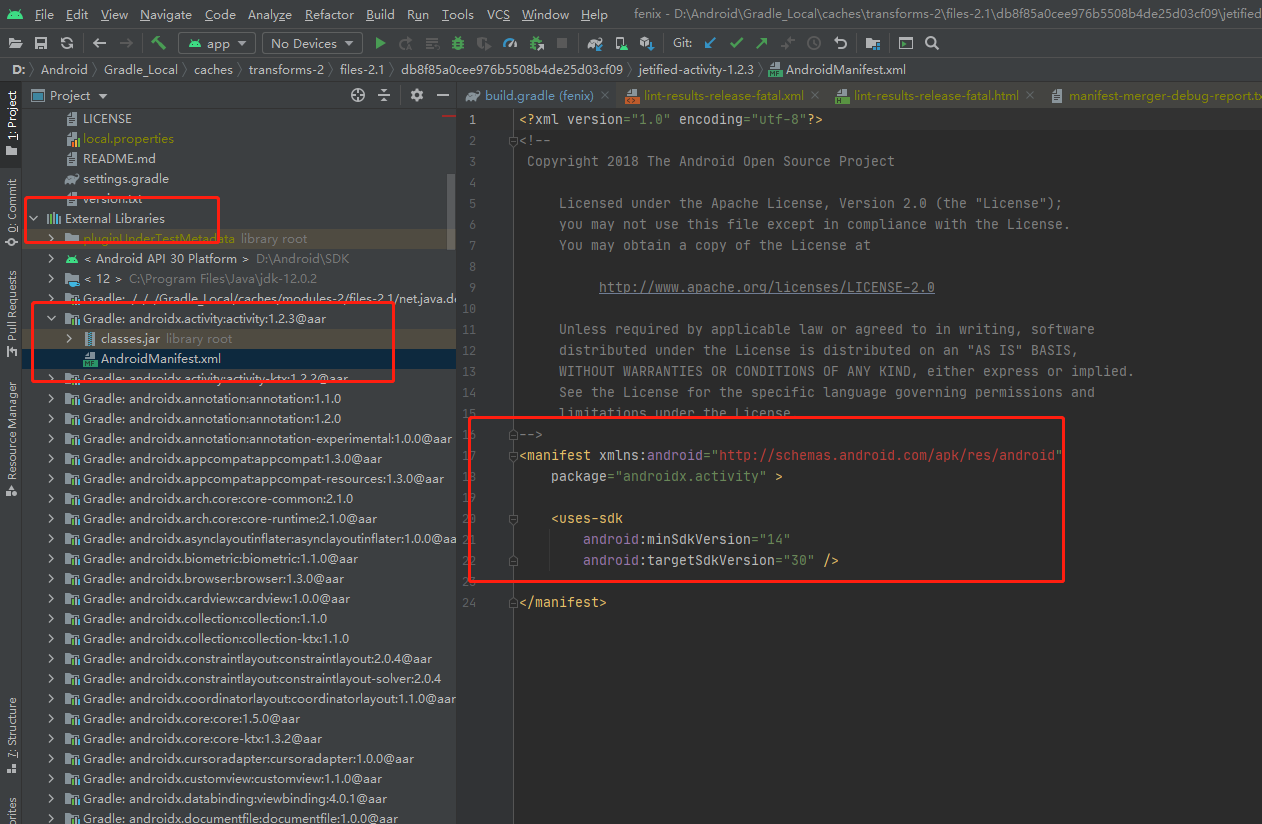Collapse Gradle: androidx.activity:activity:1.2.3@aar node

click(52, 318)
